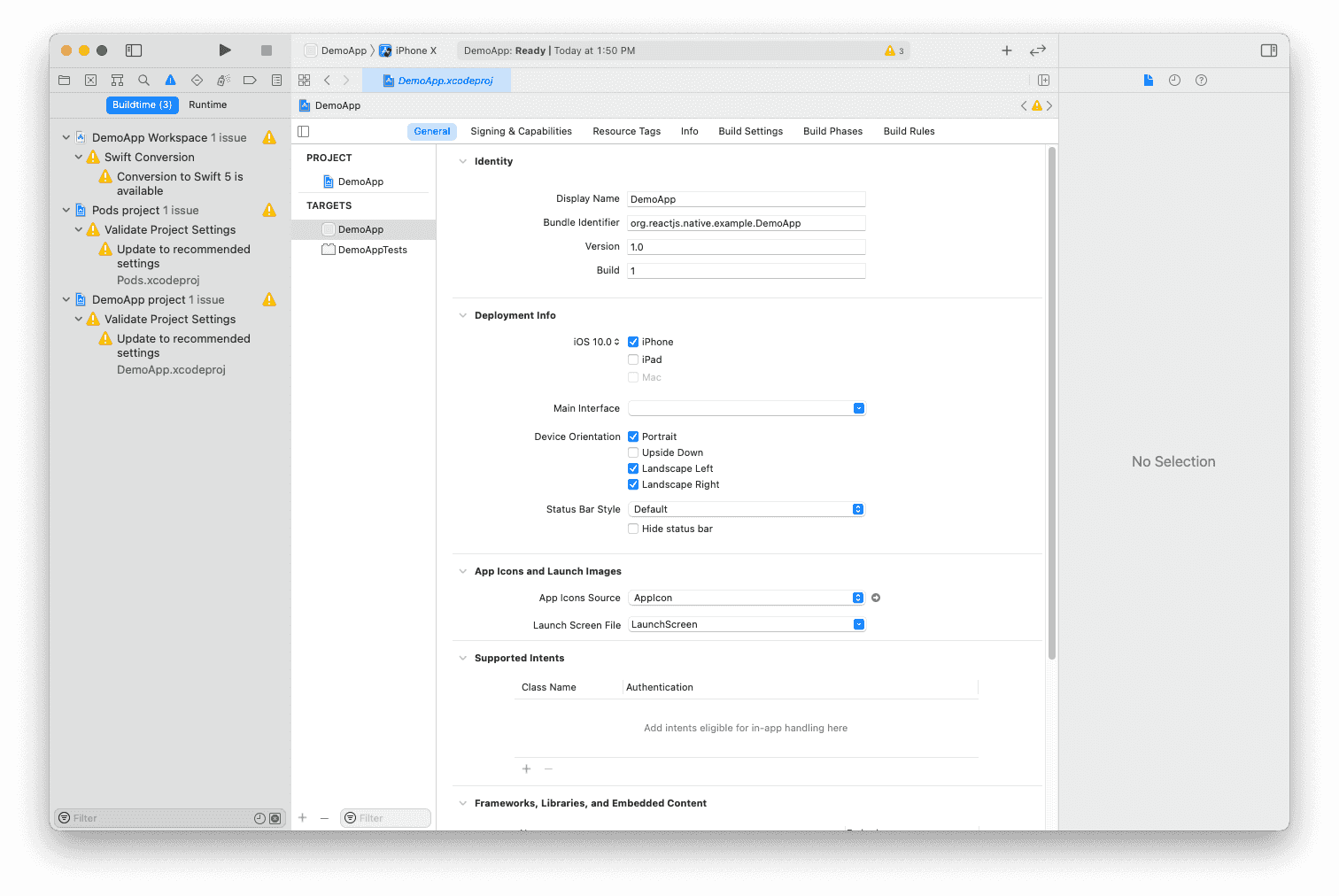1339x896 pixels.
Task: Jump to the next issue arrow
Action: tap(1049, 105)
